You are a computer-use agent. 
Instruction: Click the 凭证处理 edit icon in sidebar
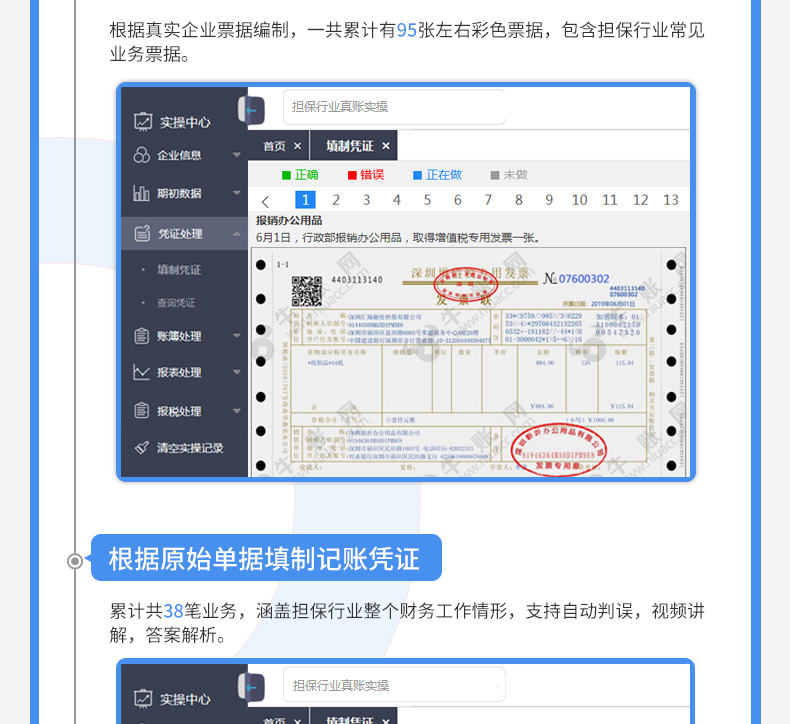141,234
